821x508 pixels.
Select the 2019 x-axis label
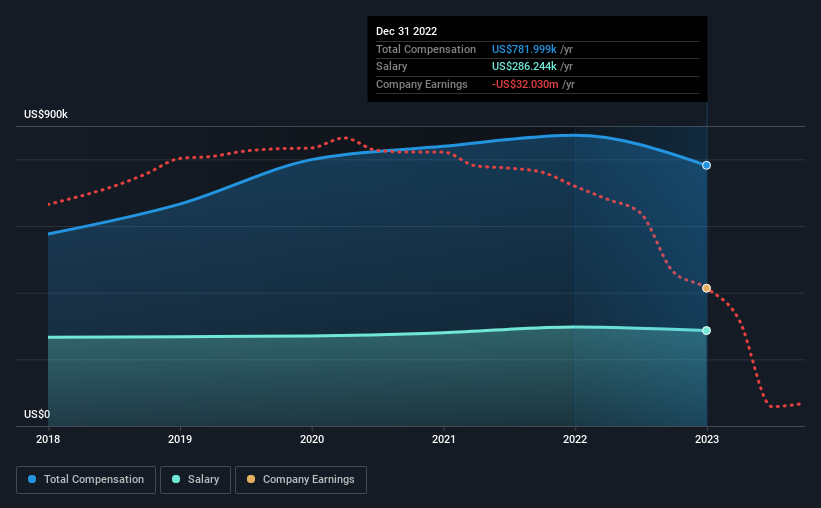180,439
